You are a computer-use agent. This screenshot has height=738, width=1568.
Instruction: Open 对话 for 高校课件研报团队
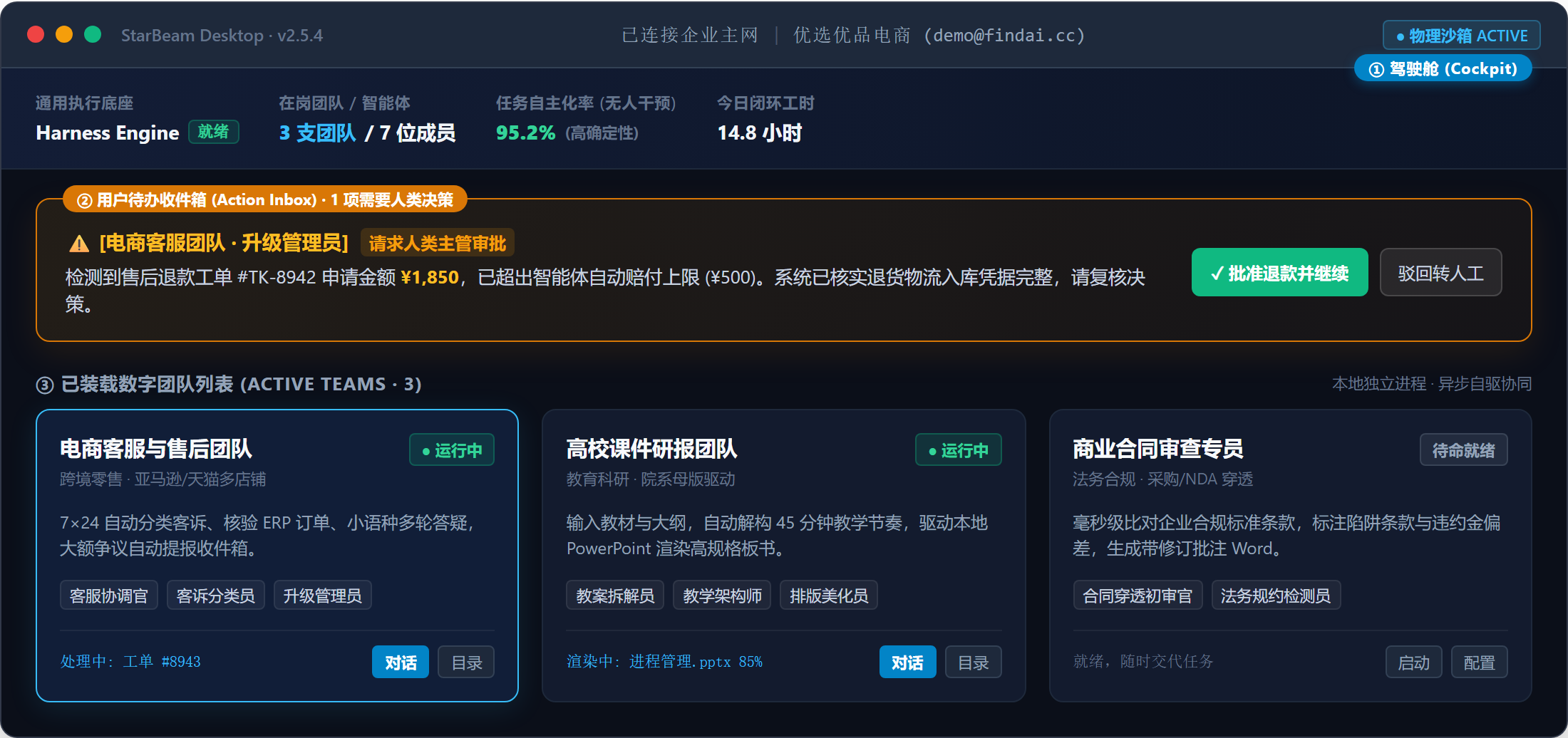point(907,662)
